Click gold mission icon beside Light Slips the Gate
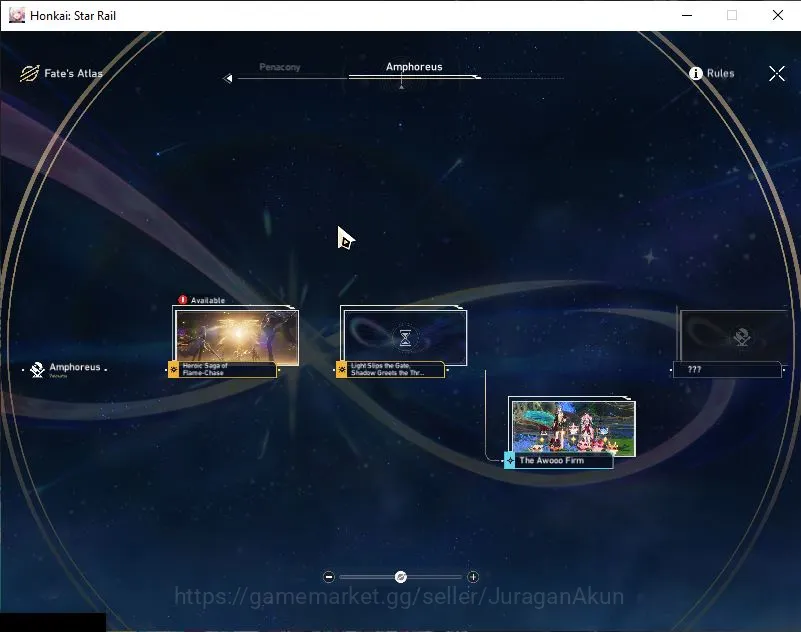 pyautogui.click(x=341, y=369)
